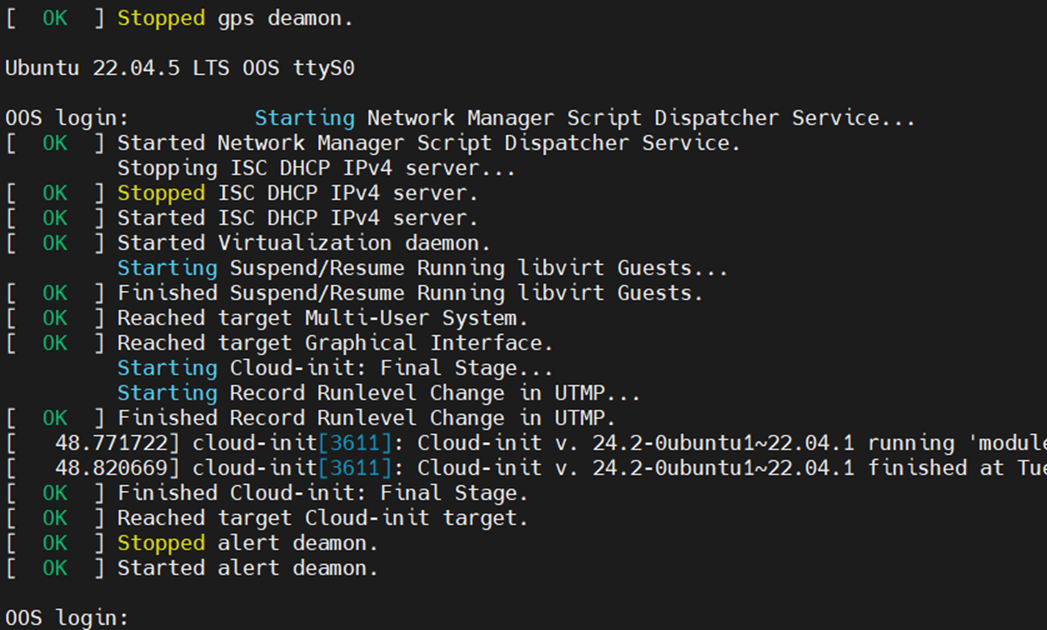
Task: Click the Started Virtualization daemon line
Action: click(248, 243)
